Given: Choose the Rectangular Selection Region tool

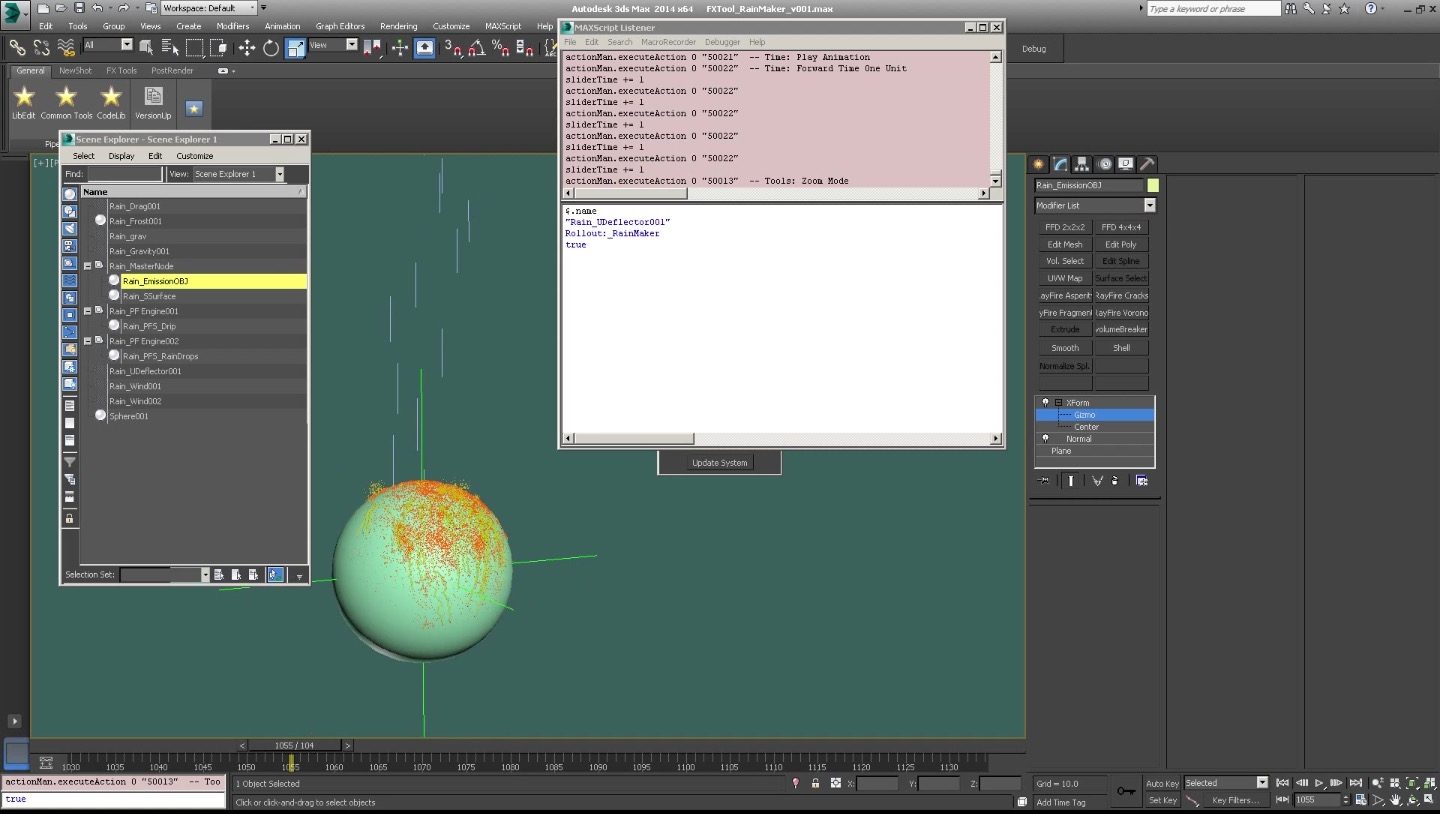Looking at the screenshot, I should 195,48.
